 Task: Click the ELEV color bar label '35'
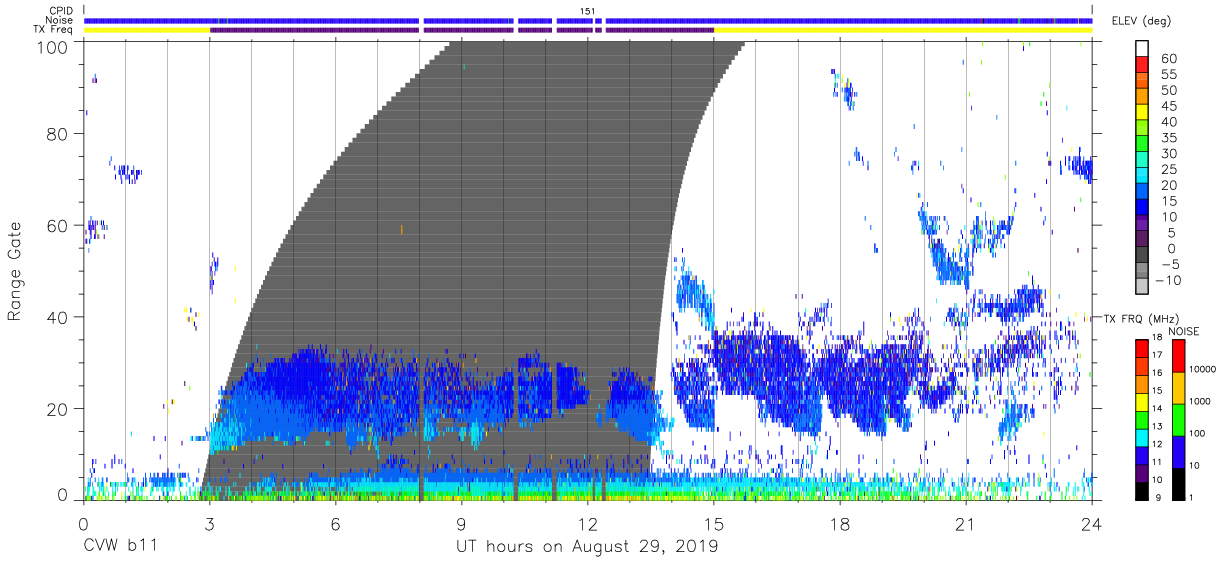(x=1169, y=138)
